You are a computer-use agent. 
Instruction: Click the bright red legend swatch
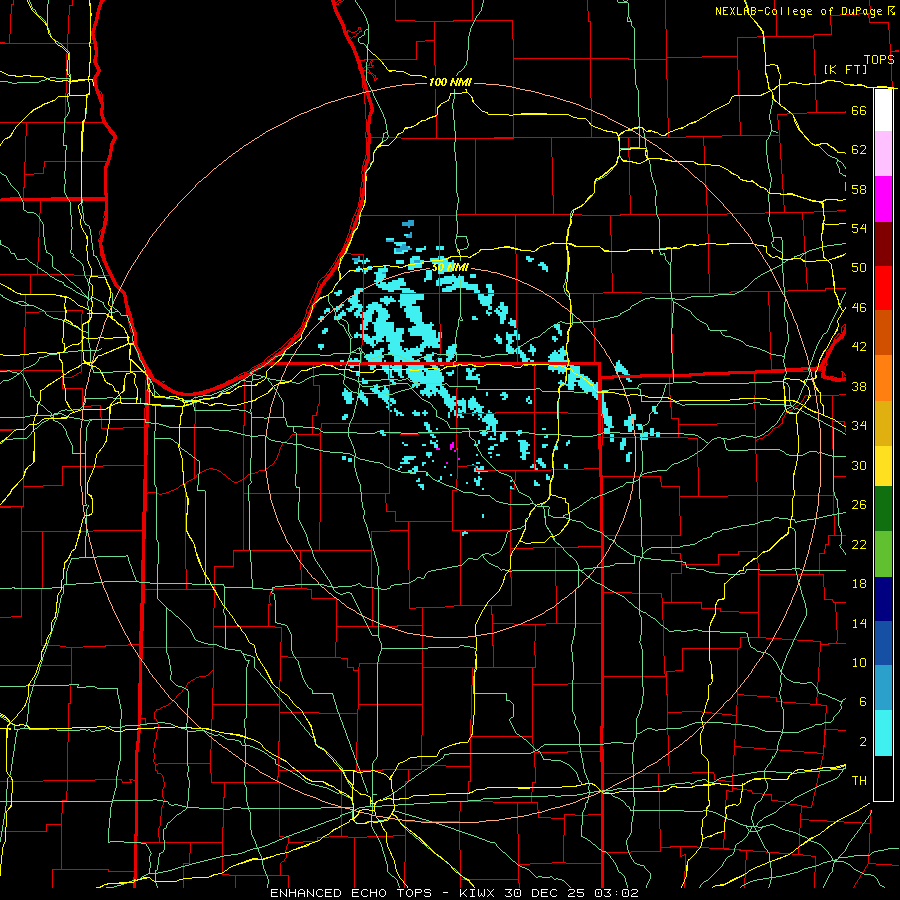coord(883,288)
